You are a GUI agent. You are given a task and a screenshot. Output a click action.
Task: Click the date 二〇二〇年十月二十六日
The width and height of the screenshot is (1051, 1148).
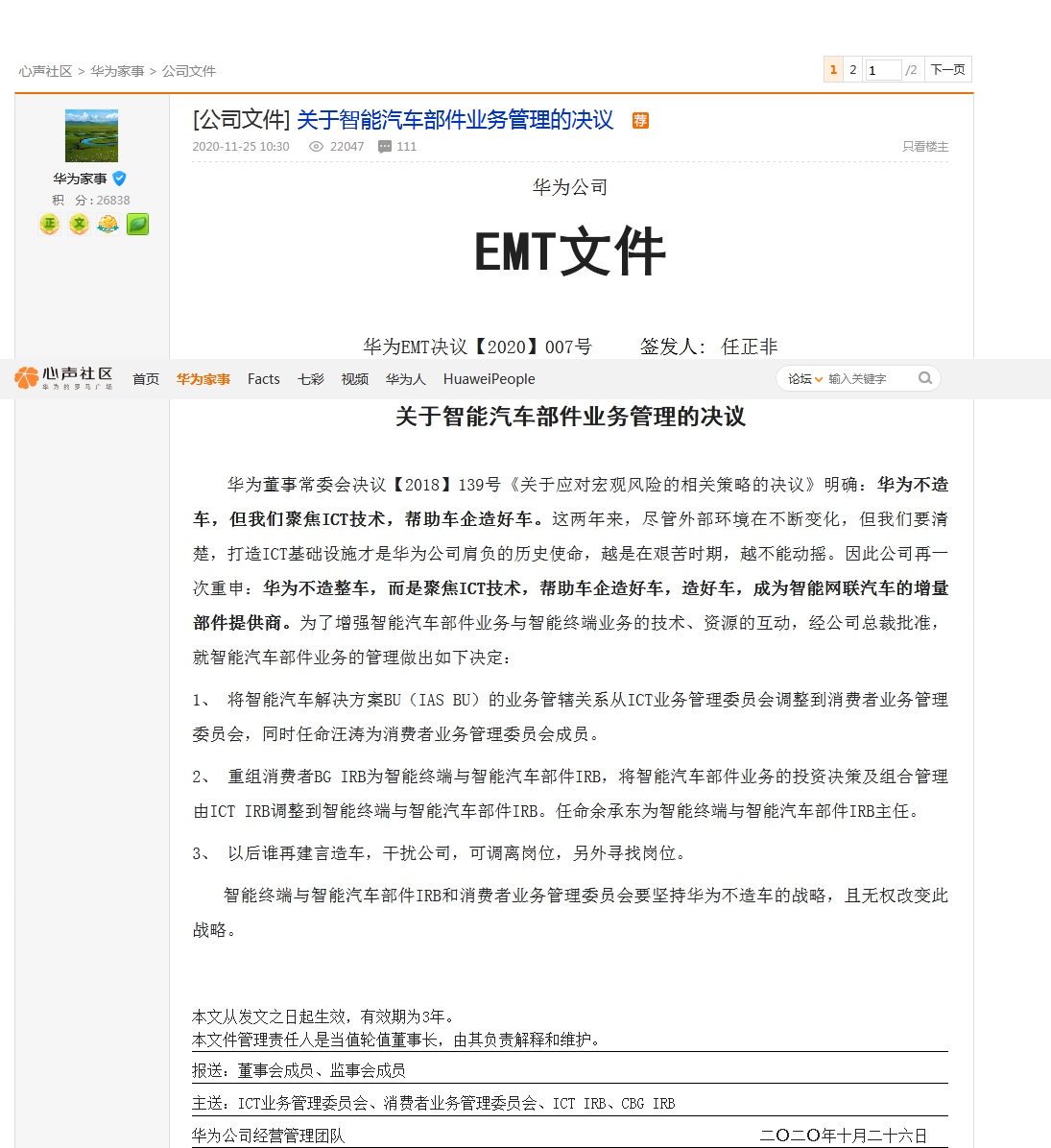coord(843,1136)
